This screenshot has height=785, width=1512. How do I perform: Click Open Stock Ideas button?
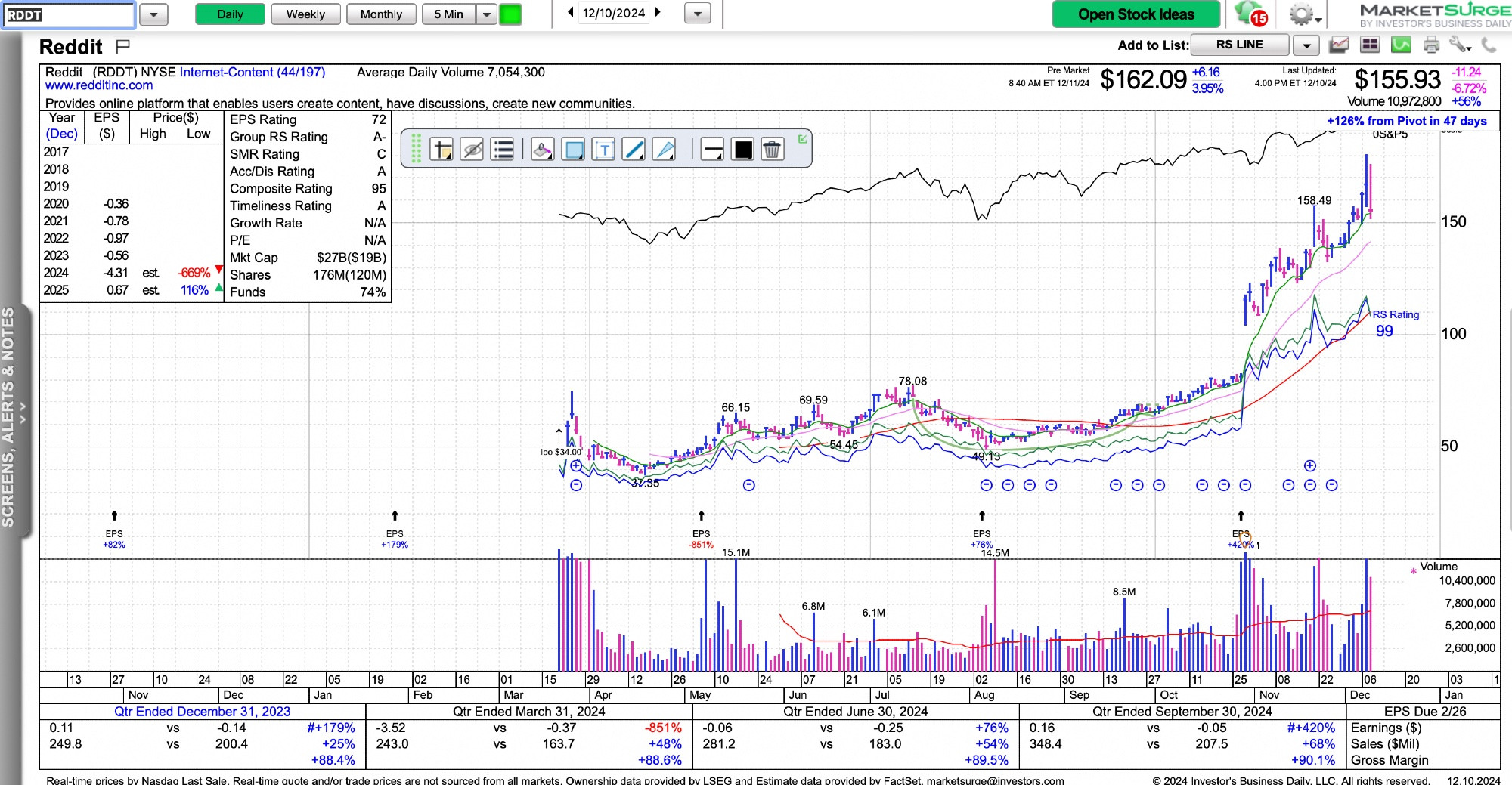pyautogui.click(x=1136, y=14)
